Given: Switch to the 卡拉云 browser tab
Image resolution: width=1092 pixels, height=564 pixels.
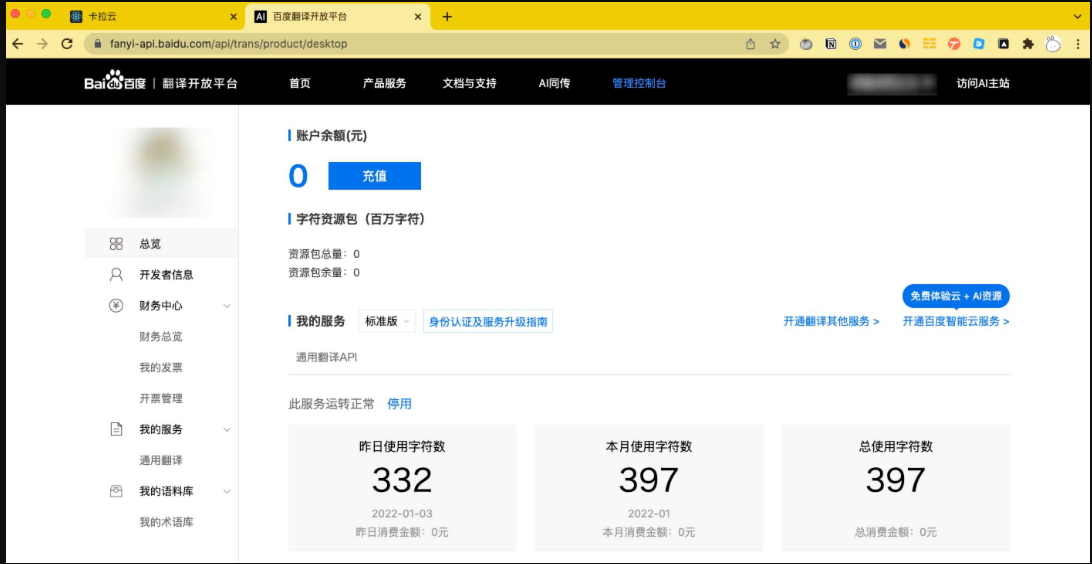Looking at the screenshot, I should point(154,17).
